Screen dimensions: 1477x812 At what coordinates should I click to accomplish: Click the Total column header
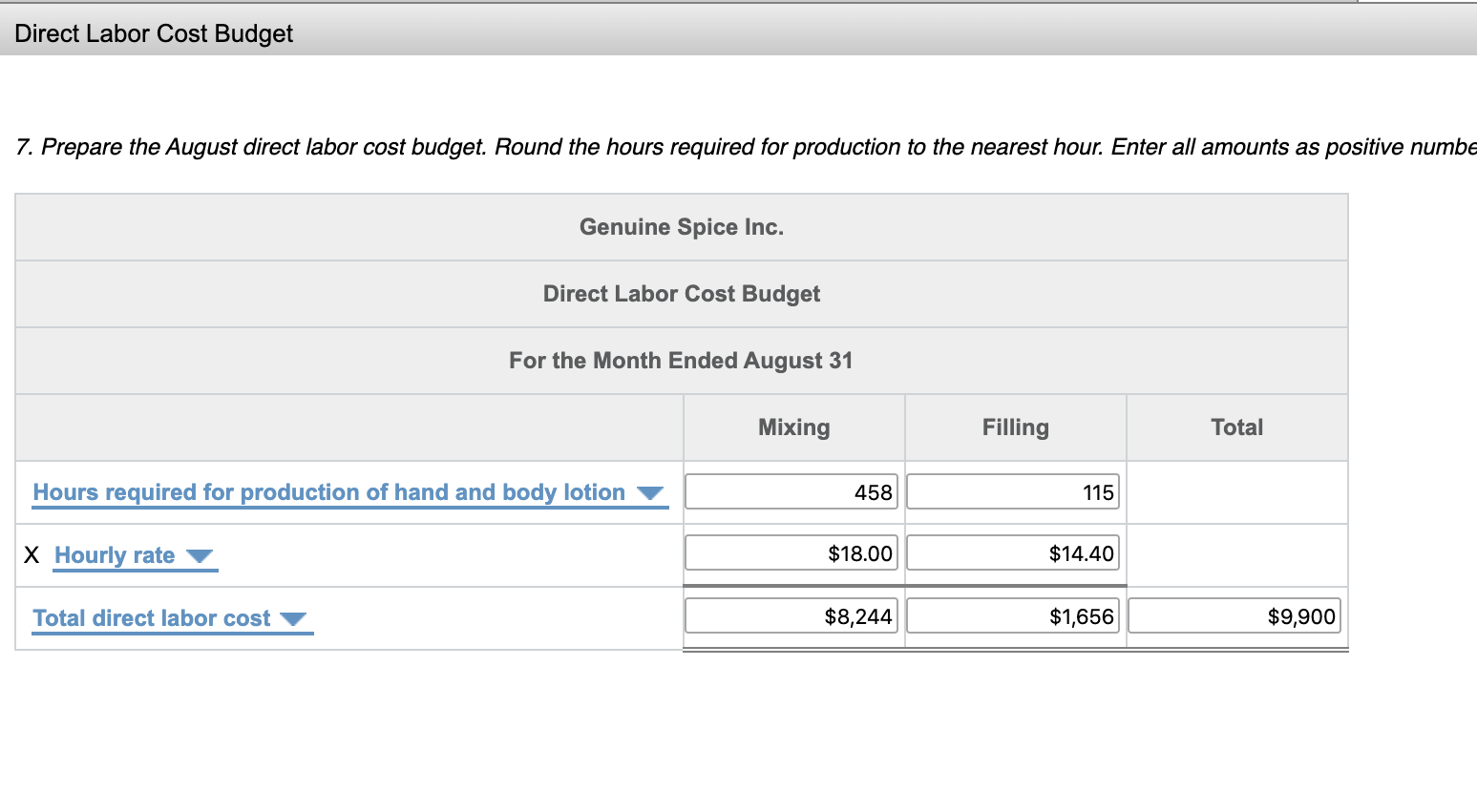(x=1237, y=427)
